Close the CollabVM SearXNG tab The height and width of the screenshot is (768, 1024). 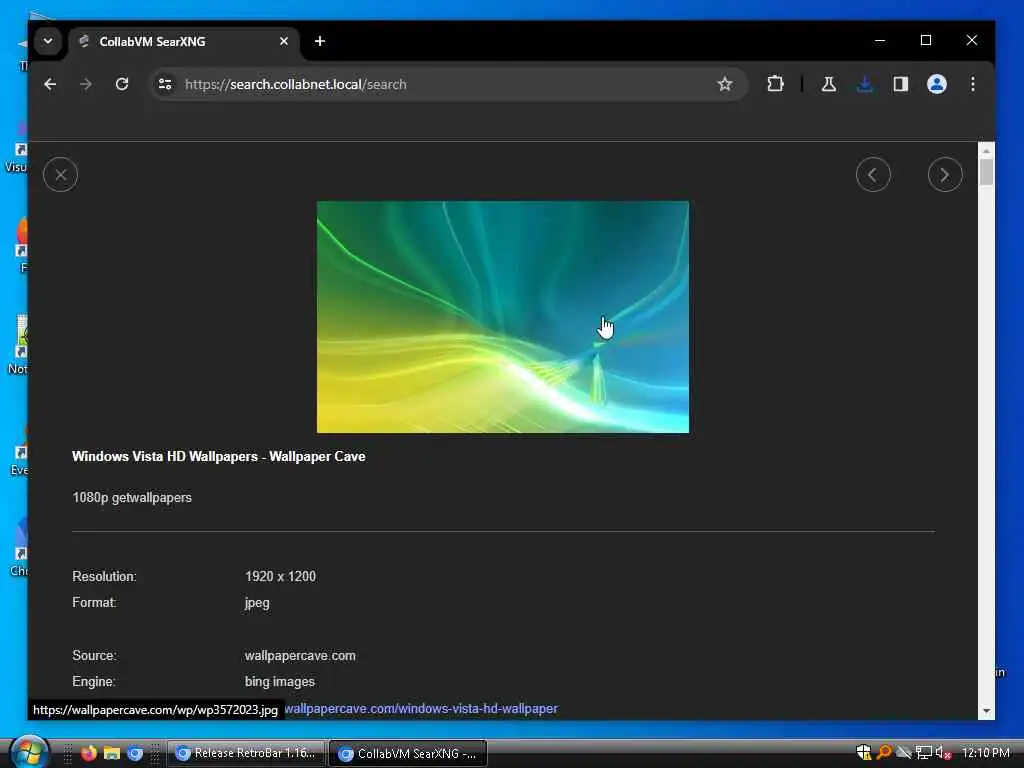tap(283, 41)
